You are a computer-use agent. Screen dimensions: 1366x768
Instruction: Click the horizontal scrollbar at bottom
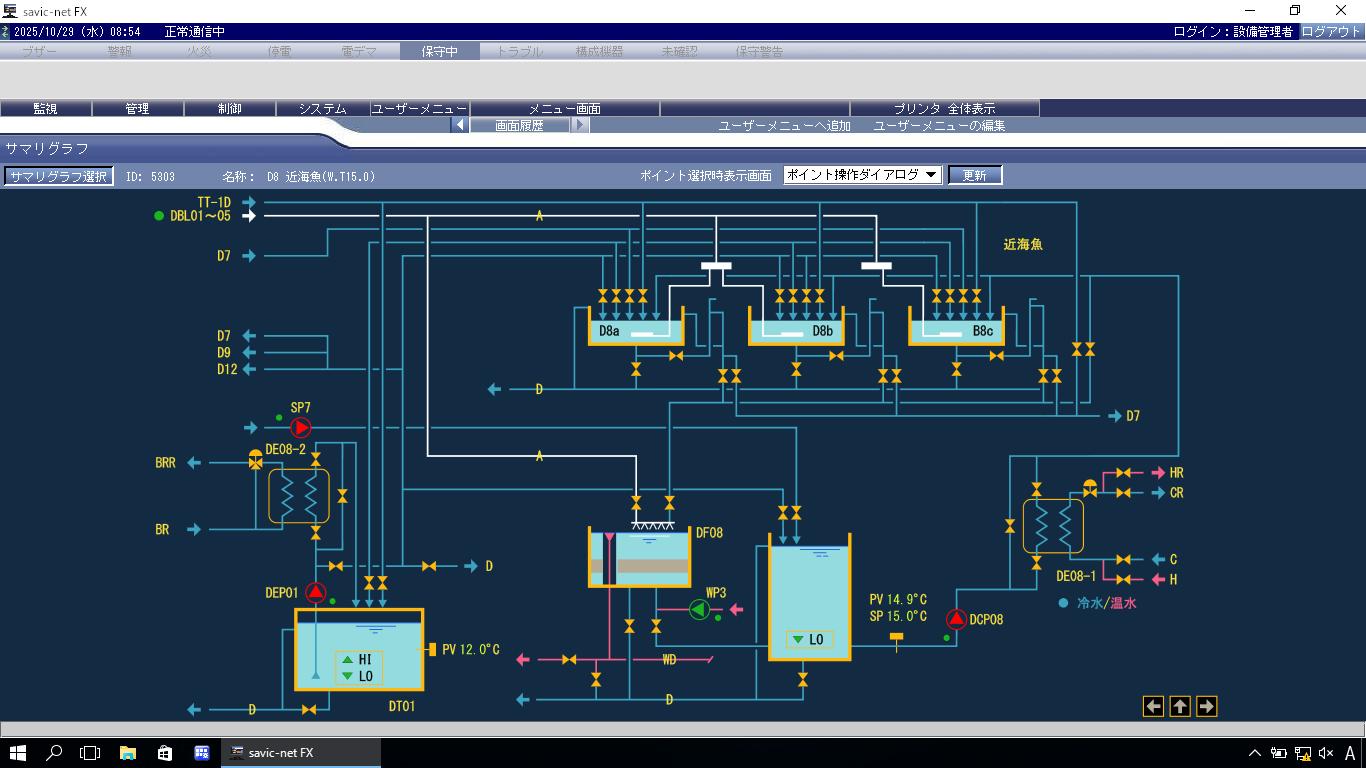682,729
